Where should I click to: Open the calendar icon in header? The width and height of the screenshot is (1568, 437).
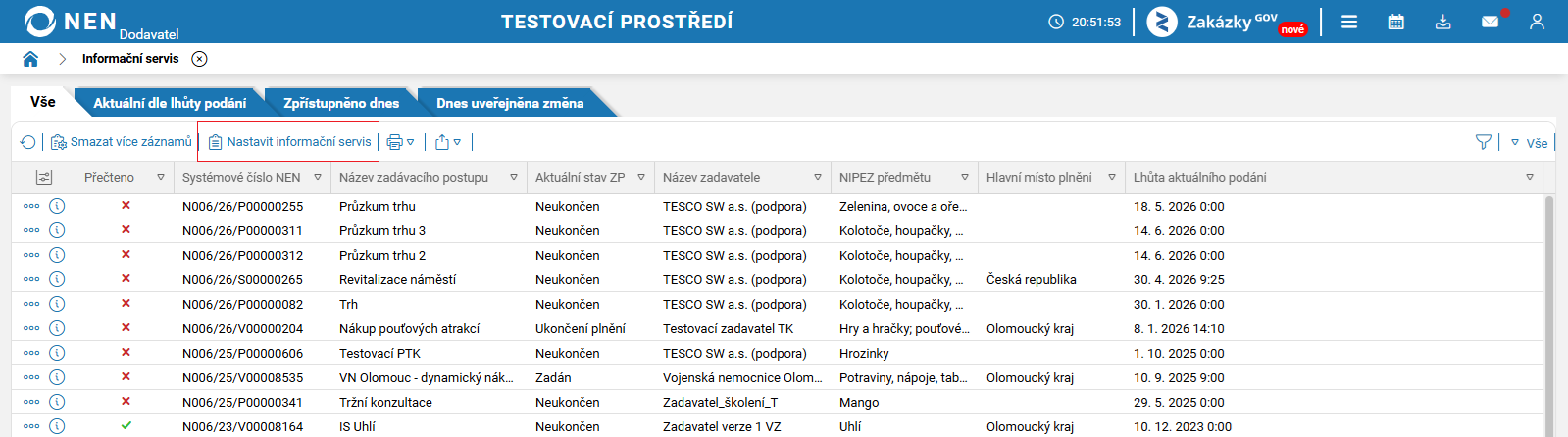[x=1396, y=22]
